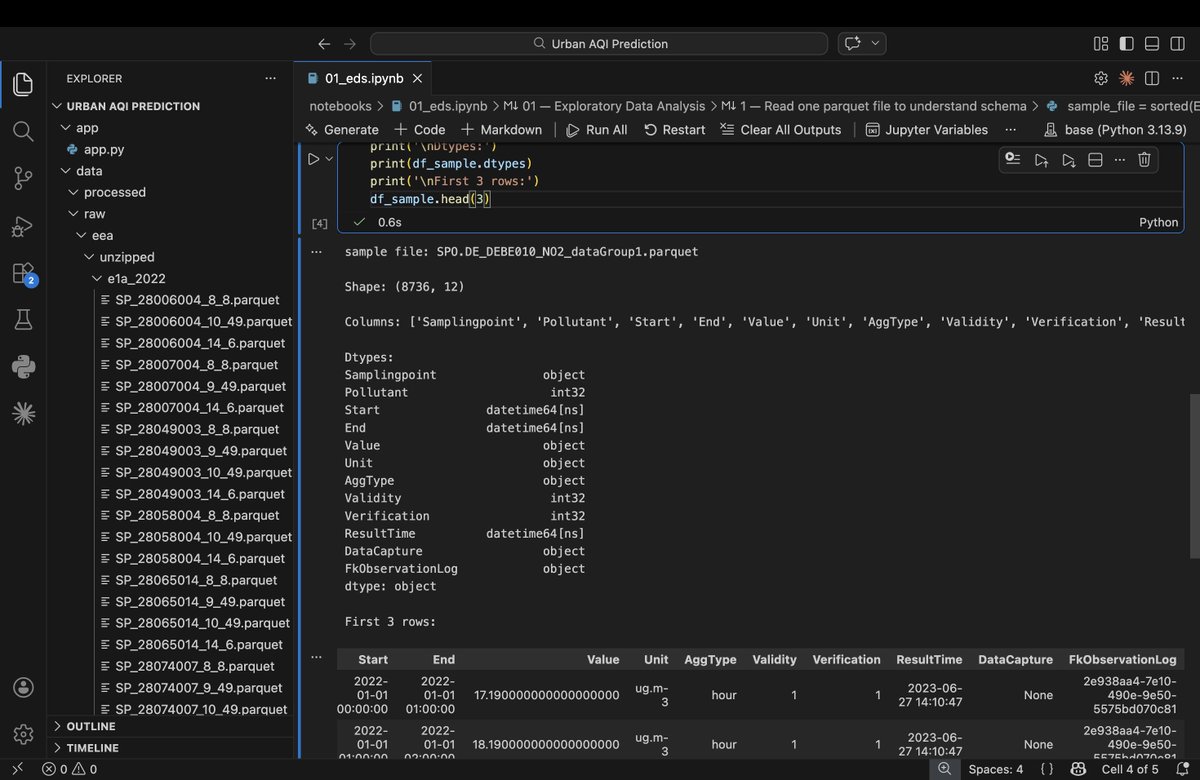This screenshot has width=1200, height=780.
Task: Open the Explorer view in activity bar
Action: [x=23, y=84]
